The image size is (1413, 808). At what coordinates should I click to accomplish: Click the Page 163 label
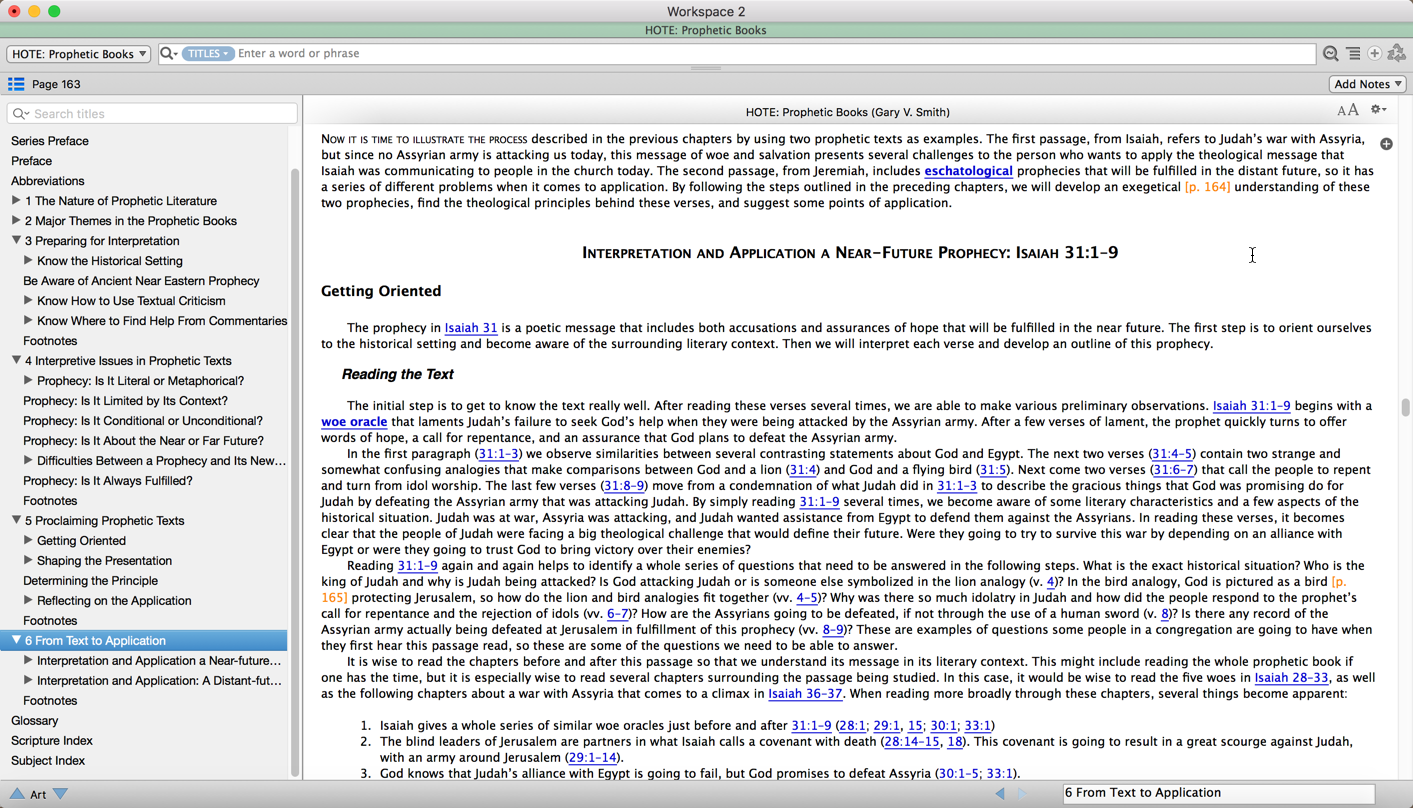(x=56, y=84)
